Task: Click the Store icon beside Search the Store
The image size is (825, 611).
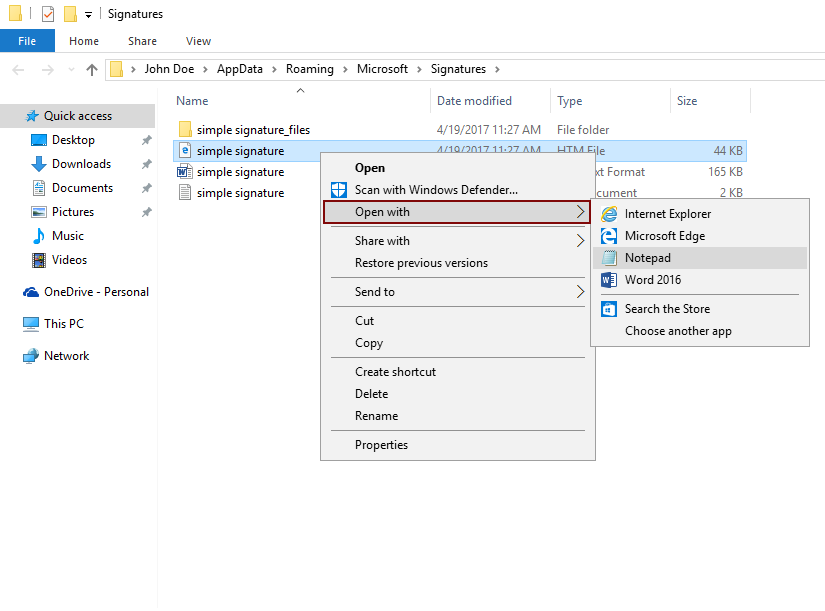Action: [x=609, y=309]
